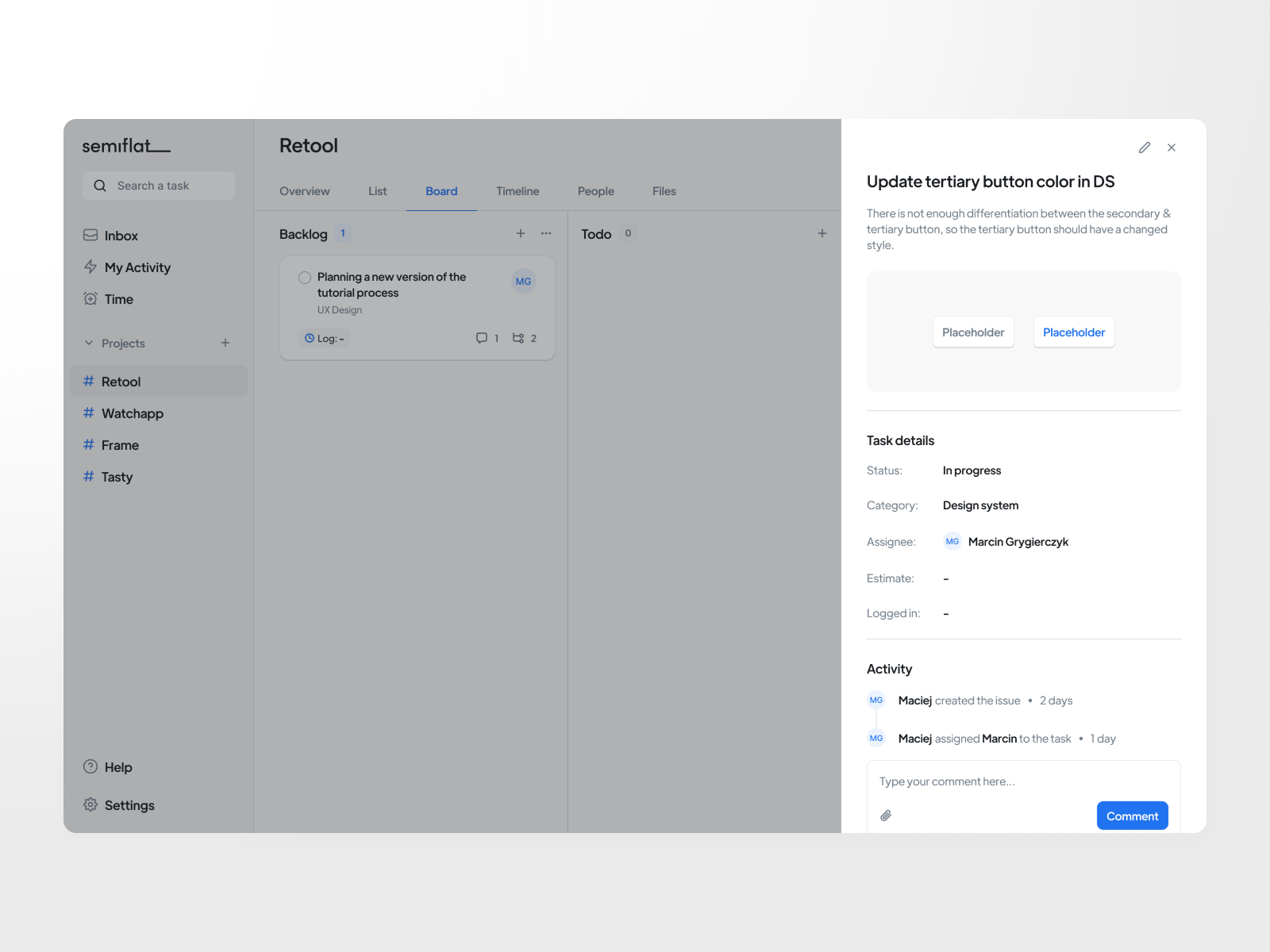
Task: Open Settings using the gear icon
Action: (x=90, y=804)
